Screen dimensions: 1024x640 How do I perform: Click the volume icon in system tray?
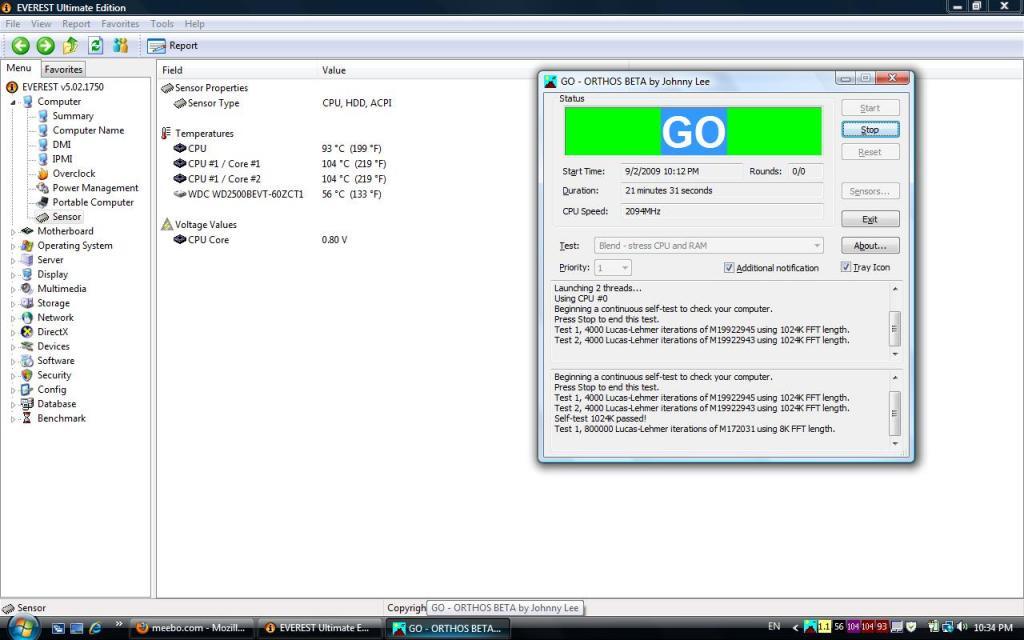pyautogui.click(x=961, y=627)
